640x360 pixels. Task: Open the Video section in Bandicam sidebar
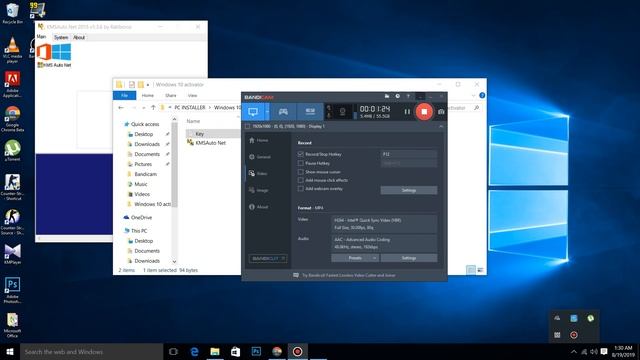(258, 173)
